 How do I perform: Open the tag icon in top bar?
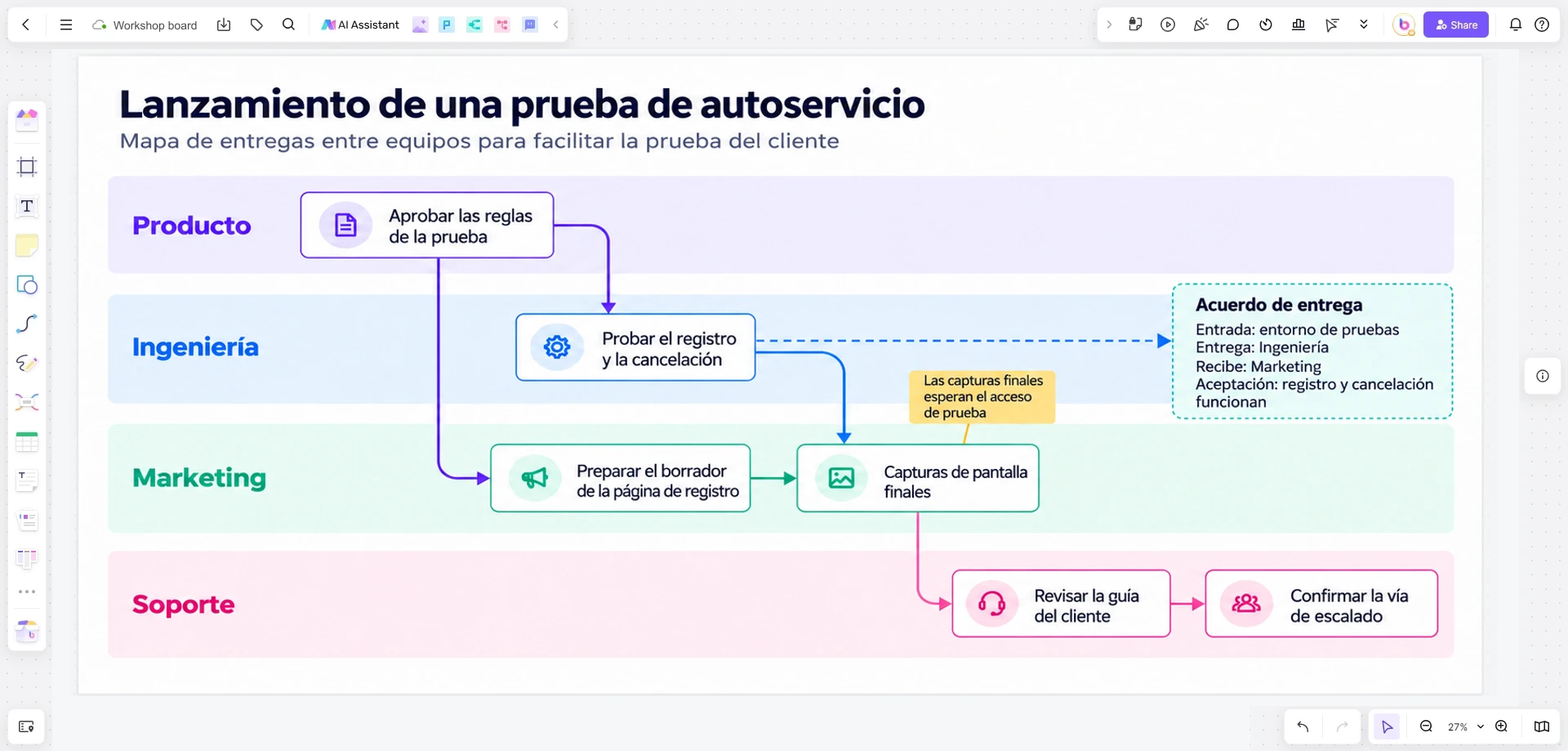(256, 25)
